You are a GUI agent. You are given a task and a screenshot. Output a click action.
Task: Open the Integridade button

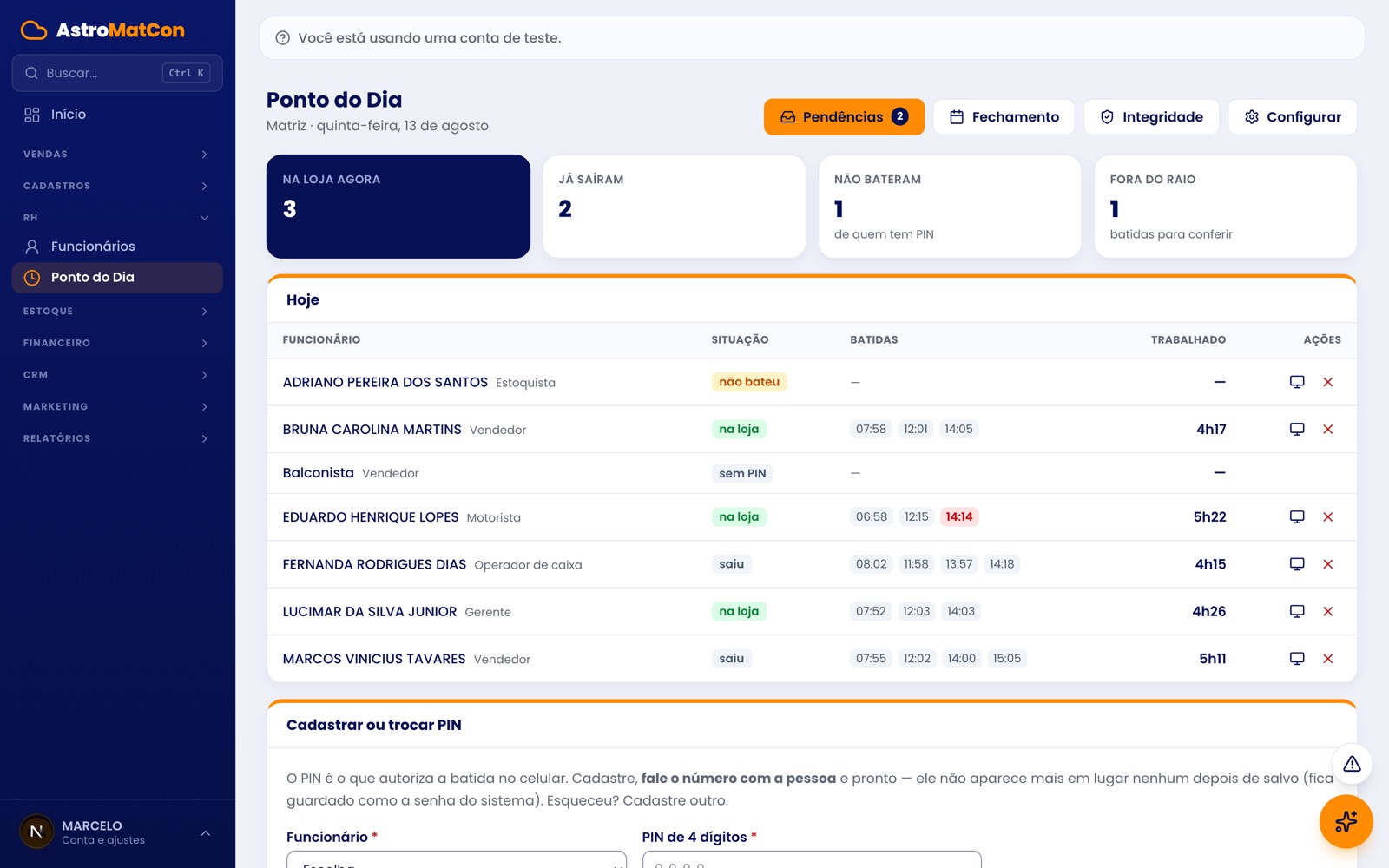1151,117
